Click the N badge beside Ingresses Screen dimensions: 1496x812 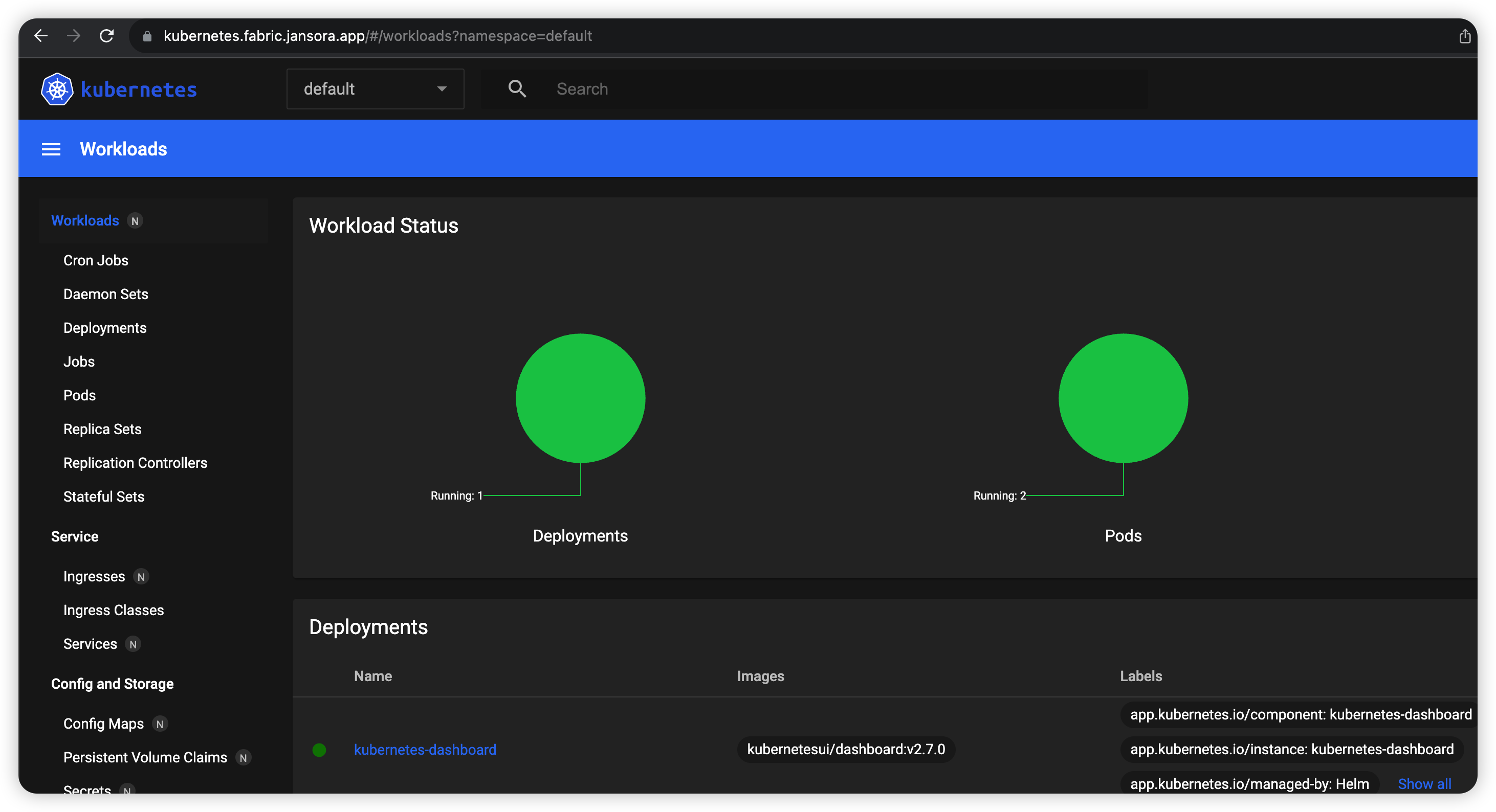tap(141, 577)
